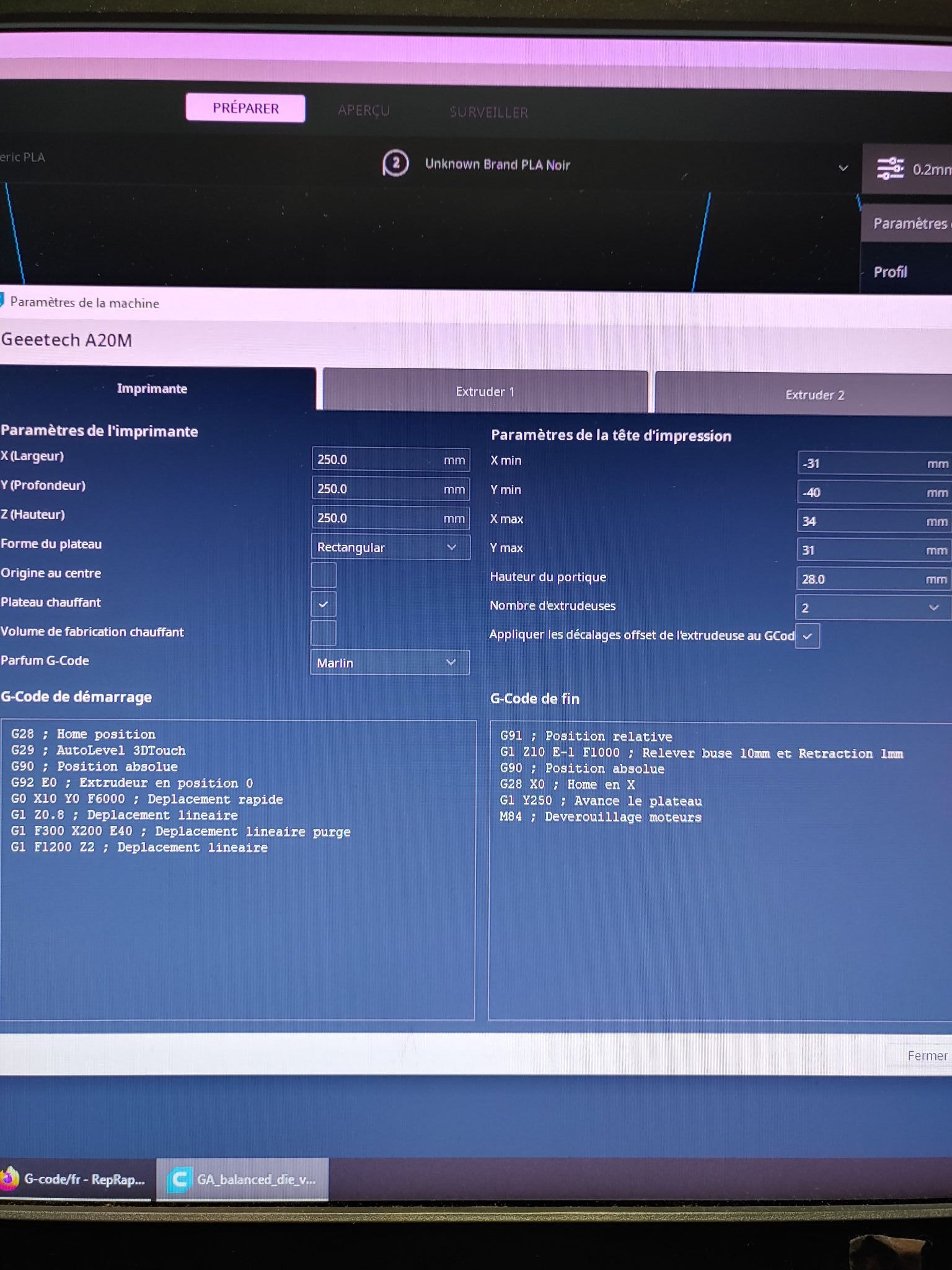Screen dimensions: 952x1270
Task: Toggle the extruder offset GCode checkbox
Action: pyautogui.click(x=807, y=636)
